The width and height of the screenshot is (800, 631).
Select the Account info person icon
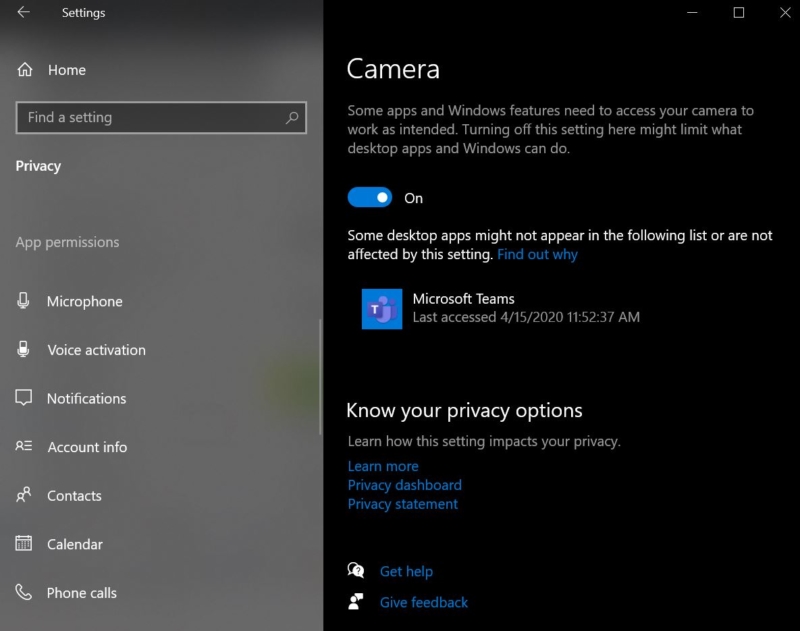(x=23, y=447)
